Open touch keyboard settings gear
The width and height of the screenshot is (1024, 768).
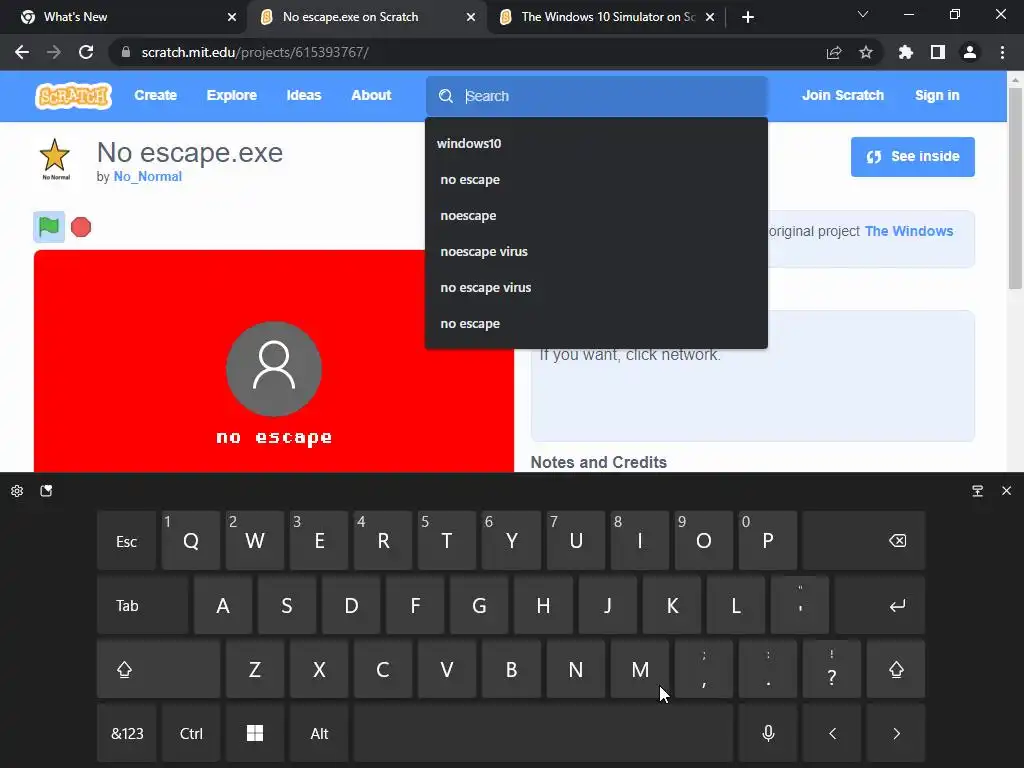click(x=17, y=490)
